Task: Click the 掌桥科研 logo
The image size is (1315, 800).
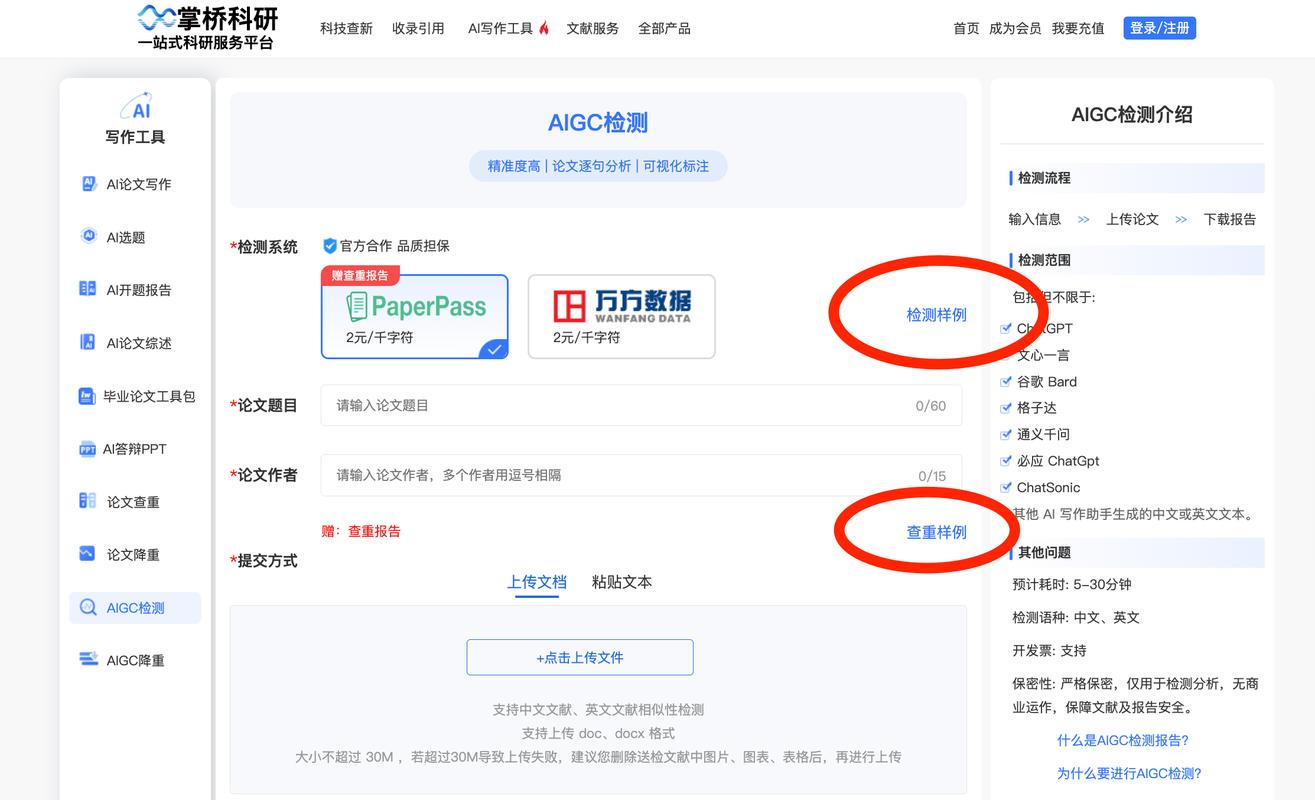Action: (x=207, y=27)
